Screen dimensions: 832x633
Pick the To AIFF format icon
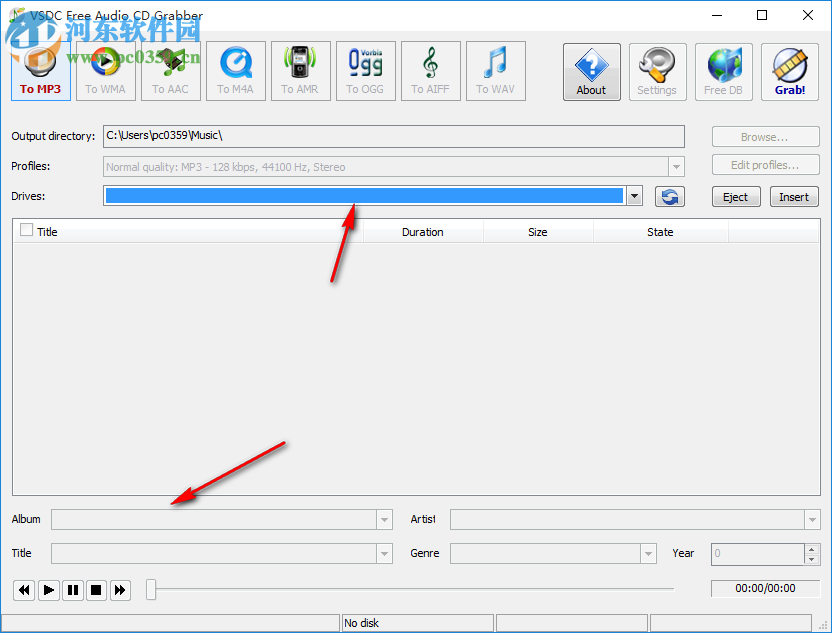(x=430, y=70)
